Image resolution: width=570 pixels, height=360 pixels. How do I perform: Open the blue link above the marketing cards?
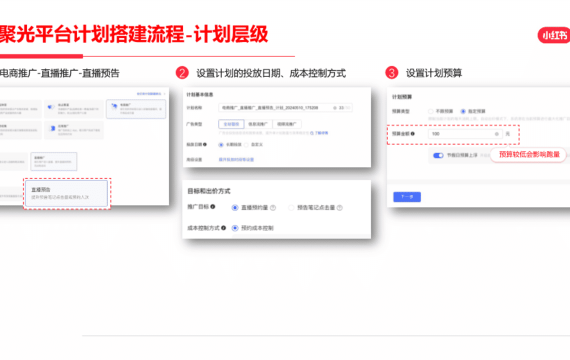(x=149, y=94)
